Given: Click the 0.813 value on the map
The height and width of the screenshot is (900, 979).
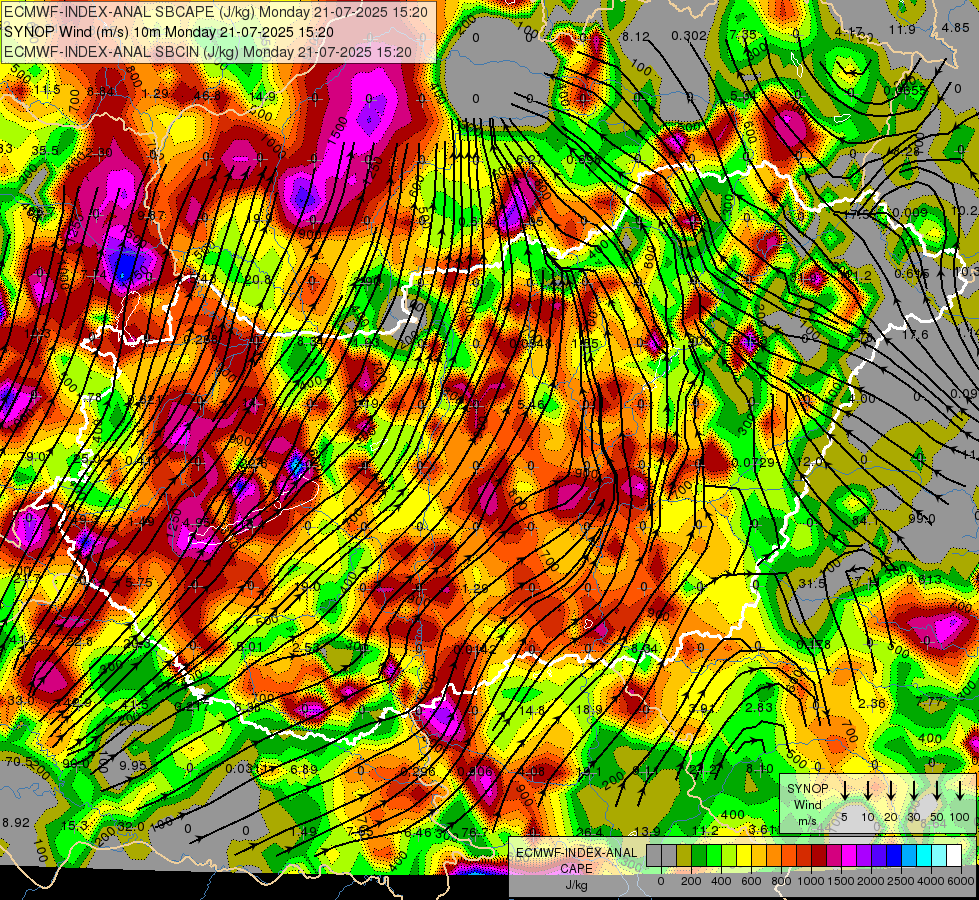Looking at the screenshot, I should click(924, 580).
